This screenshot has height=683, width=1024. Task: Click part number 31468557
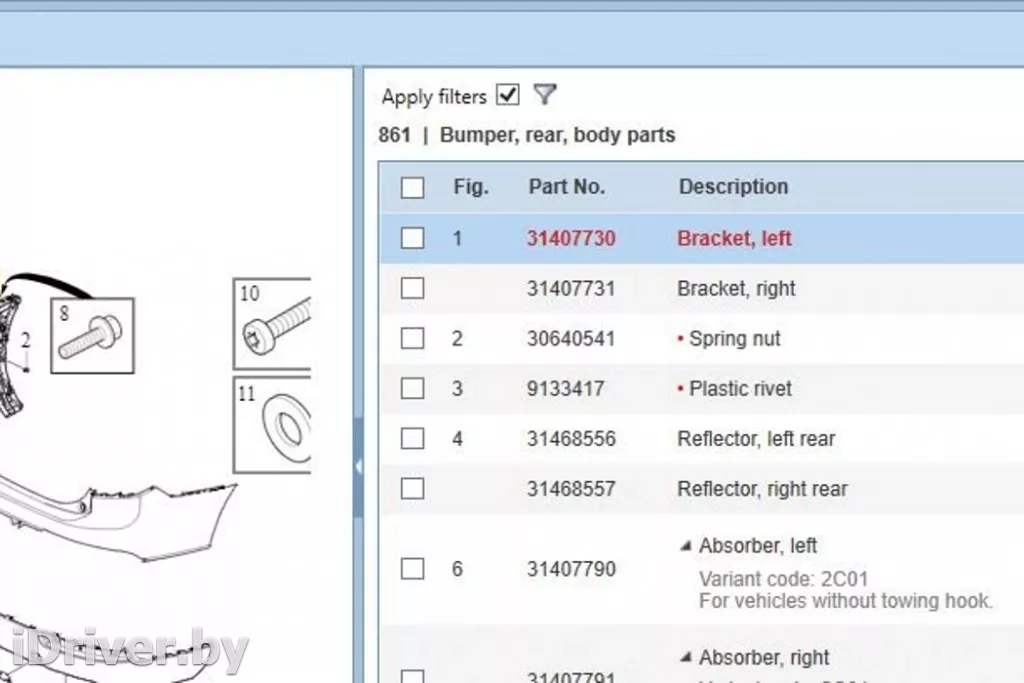coord(571,489)
